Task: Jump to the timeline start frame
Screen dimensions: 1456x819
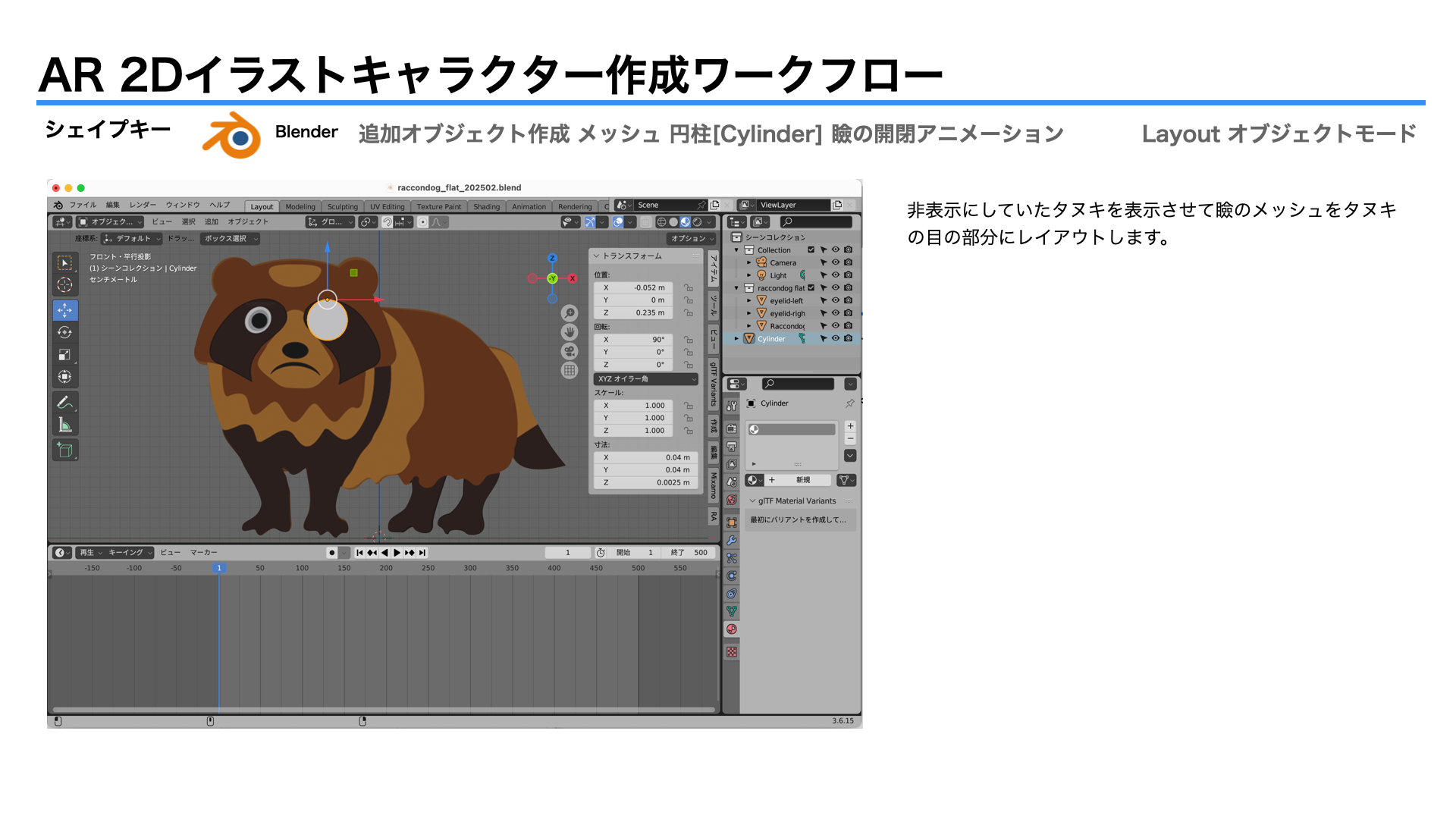Action: coord(359,553)
